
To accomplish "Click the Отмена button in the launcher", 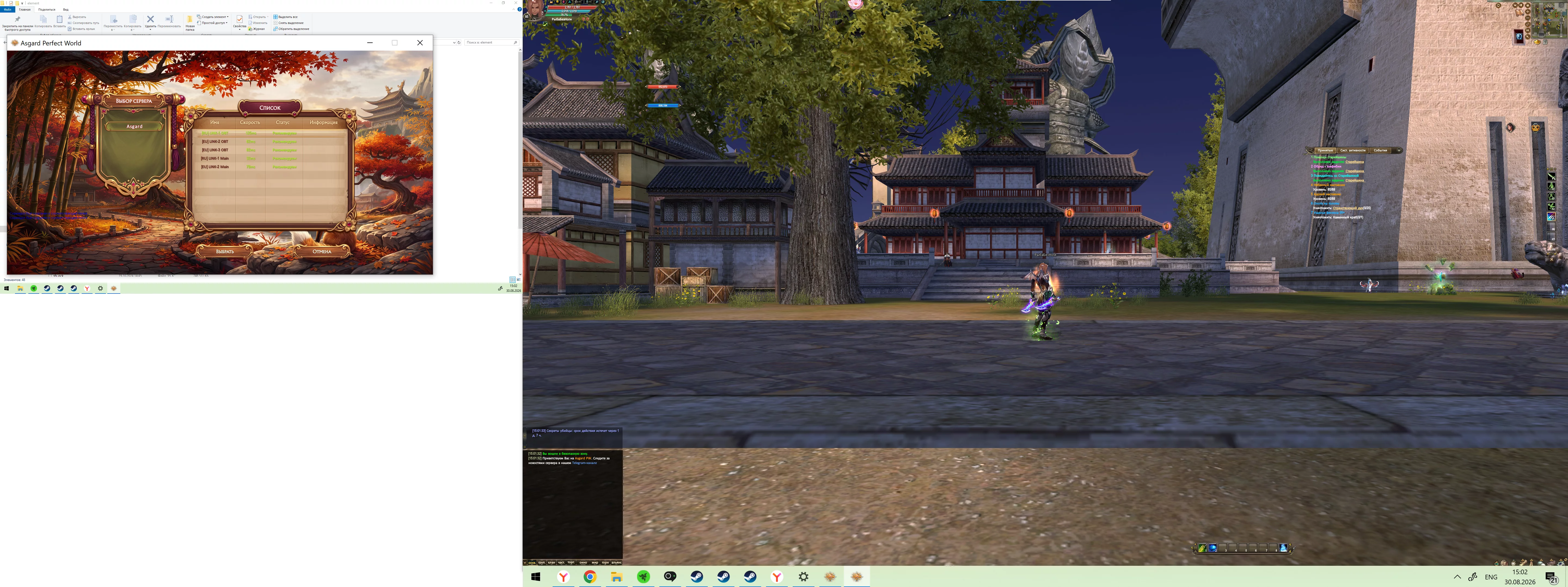I will click(322, 251).
